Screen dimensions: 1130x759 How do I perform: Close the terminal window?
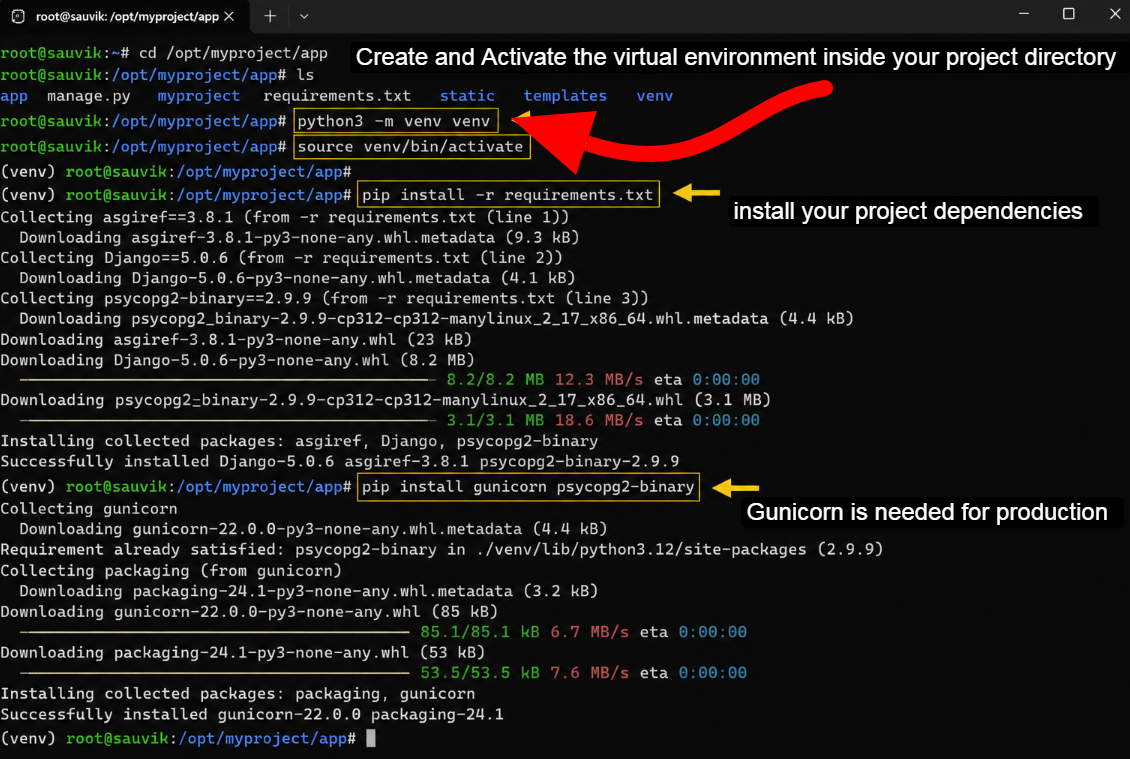[x=1115, y=14]
